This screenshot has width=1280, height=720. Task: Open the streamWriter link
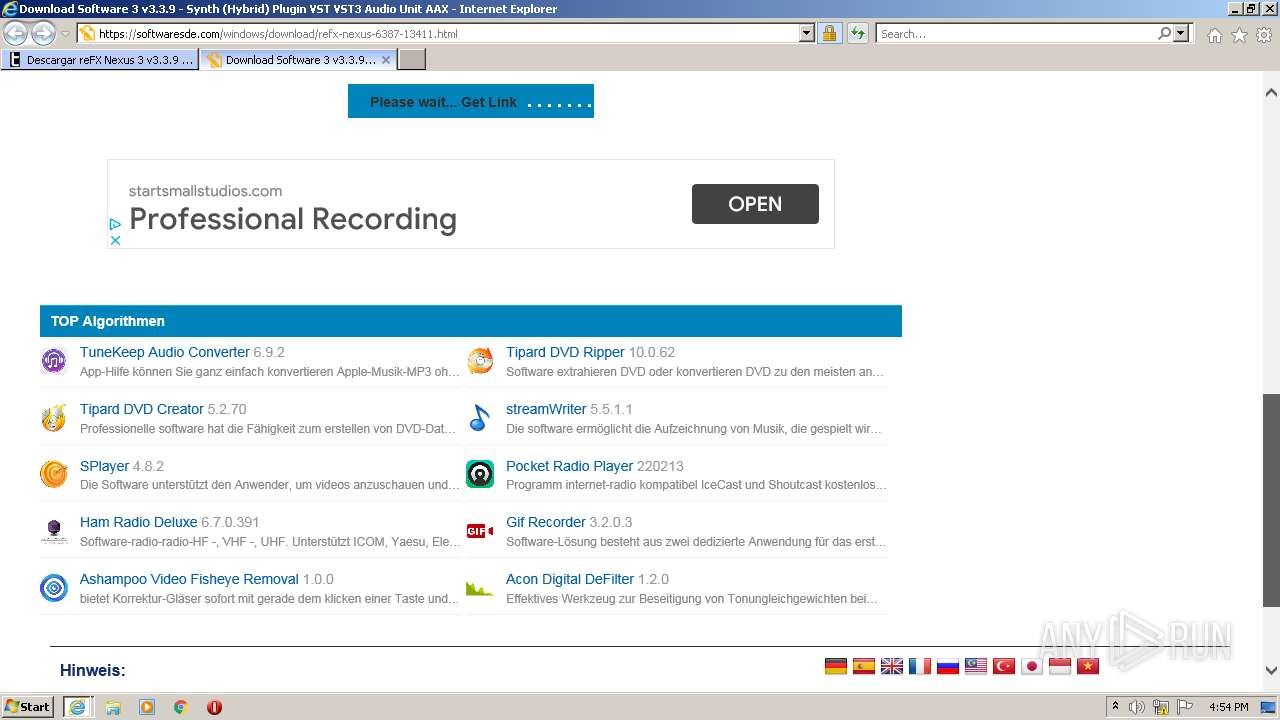point(546,409)
